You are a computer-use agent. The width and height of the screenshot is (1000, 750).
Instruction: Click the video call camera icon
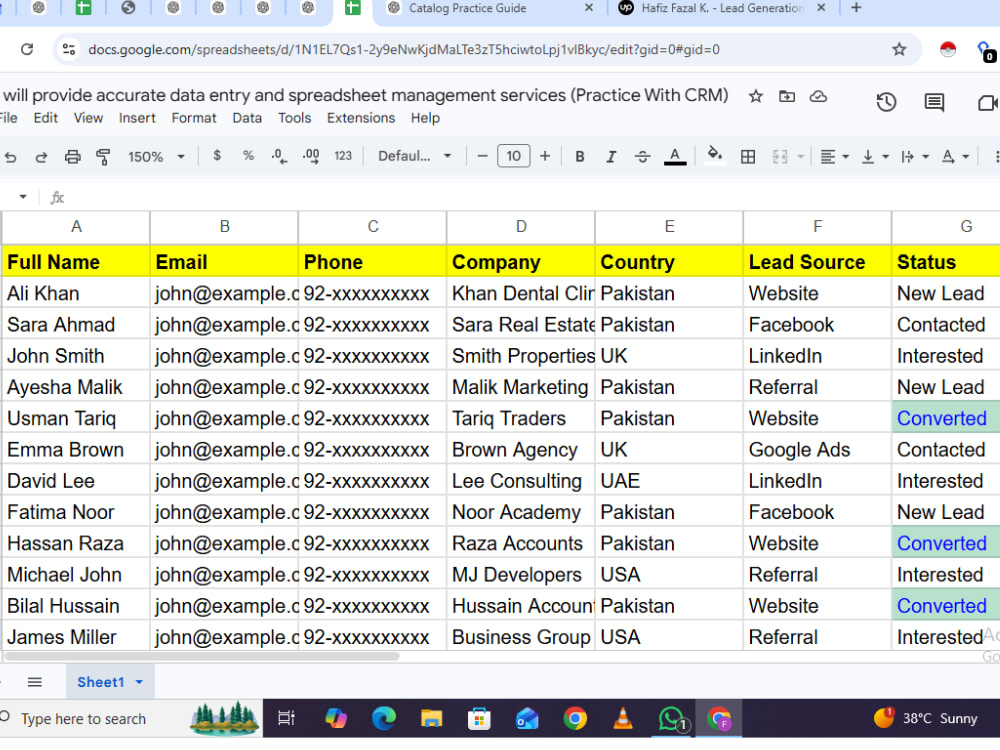tap(987, 103)
